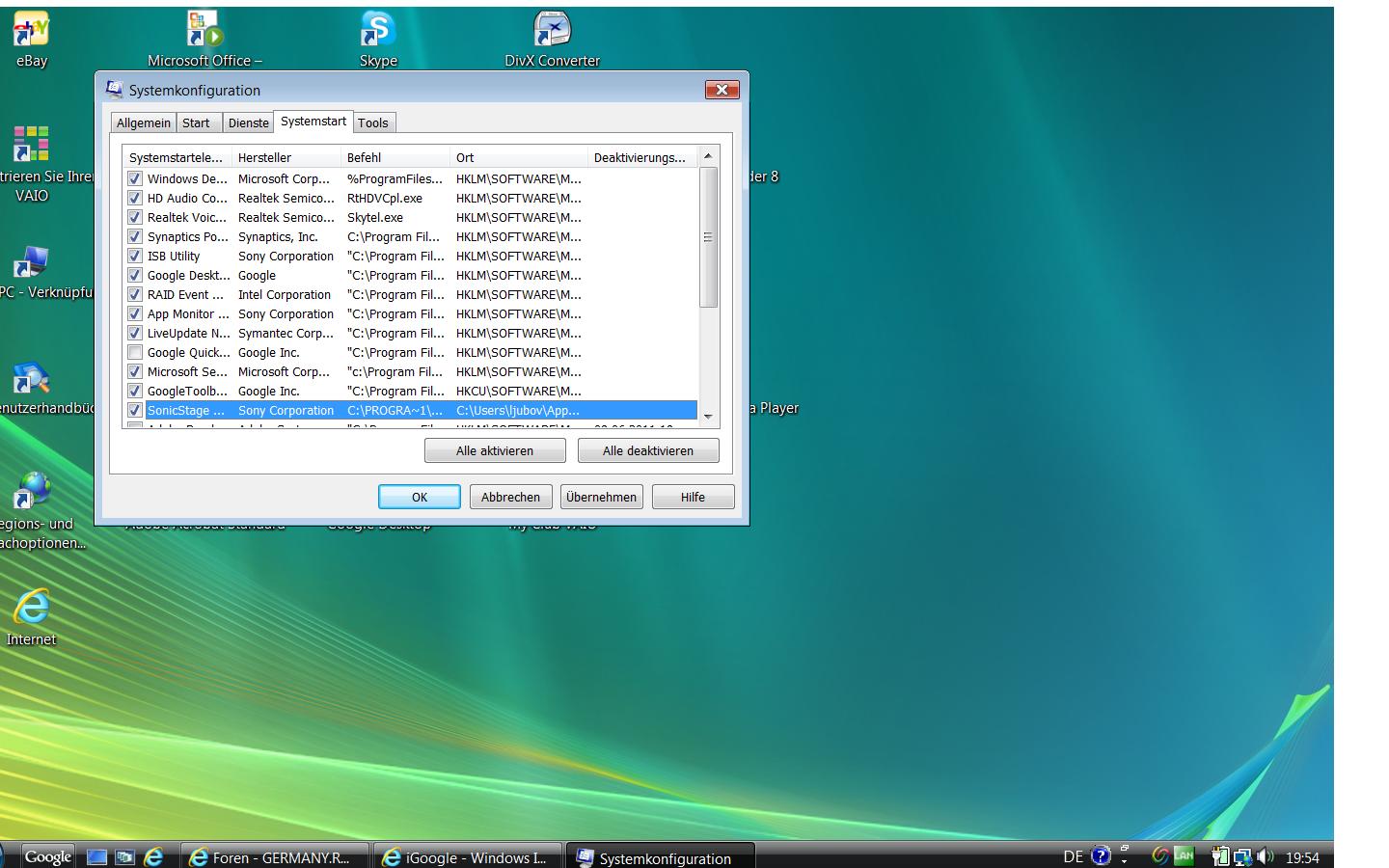Click the switch-windows quick launch icon
The image size is (1389, 868).
pyautogui.click(x=125, y=856)
